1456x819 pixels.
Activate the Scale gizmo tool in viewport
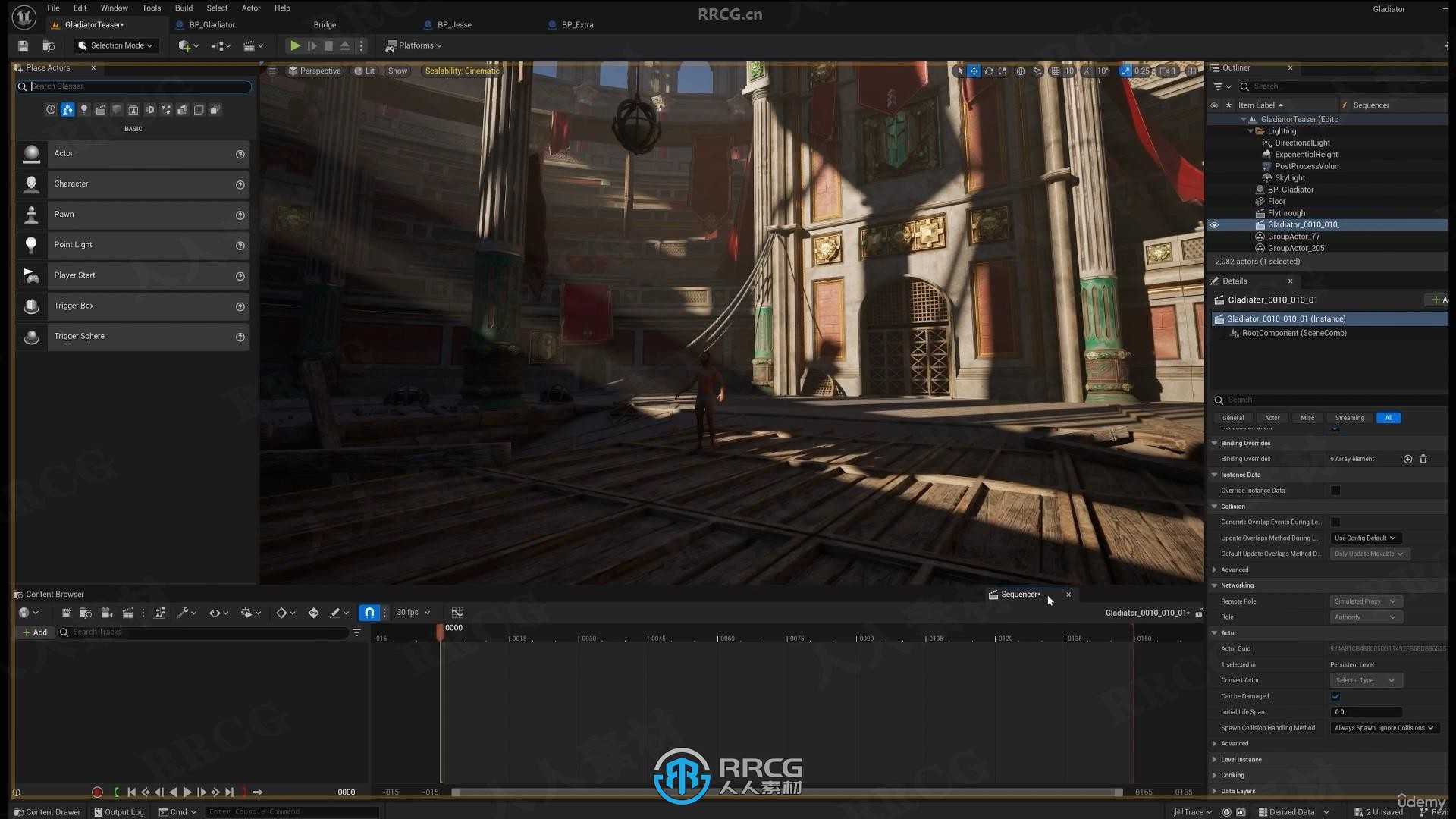point(1003,71)
